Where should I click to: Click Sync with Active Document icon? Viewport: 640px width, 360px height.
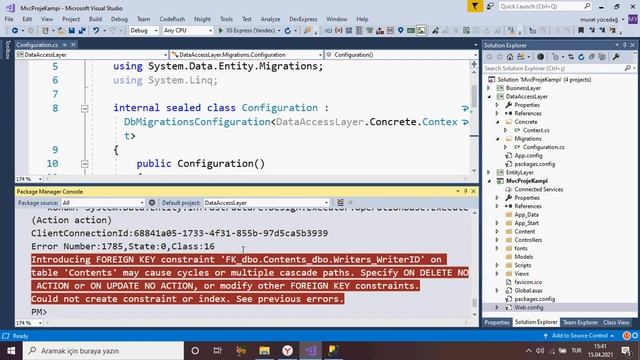pos(571,57)
